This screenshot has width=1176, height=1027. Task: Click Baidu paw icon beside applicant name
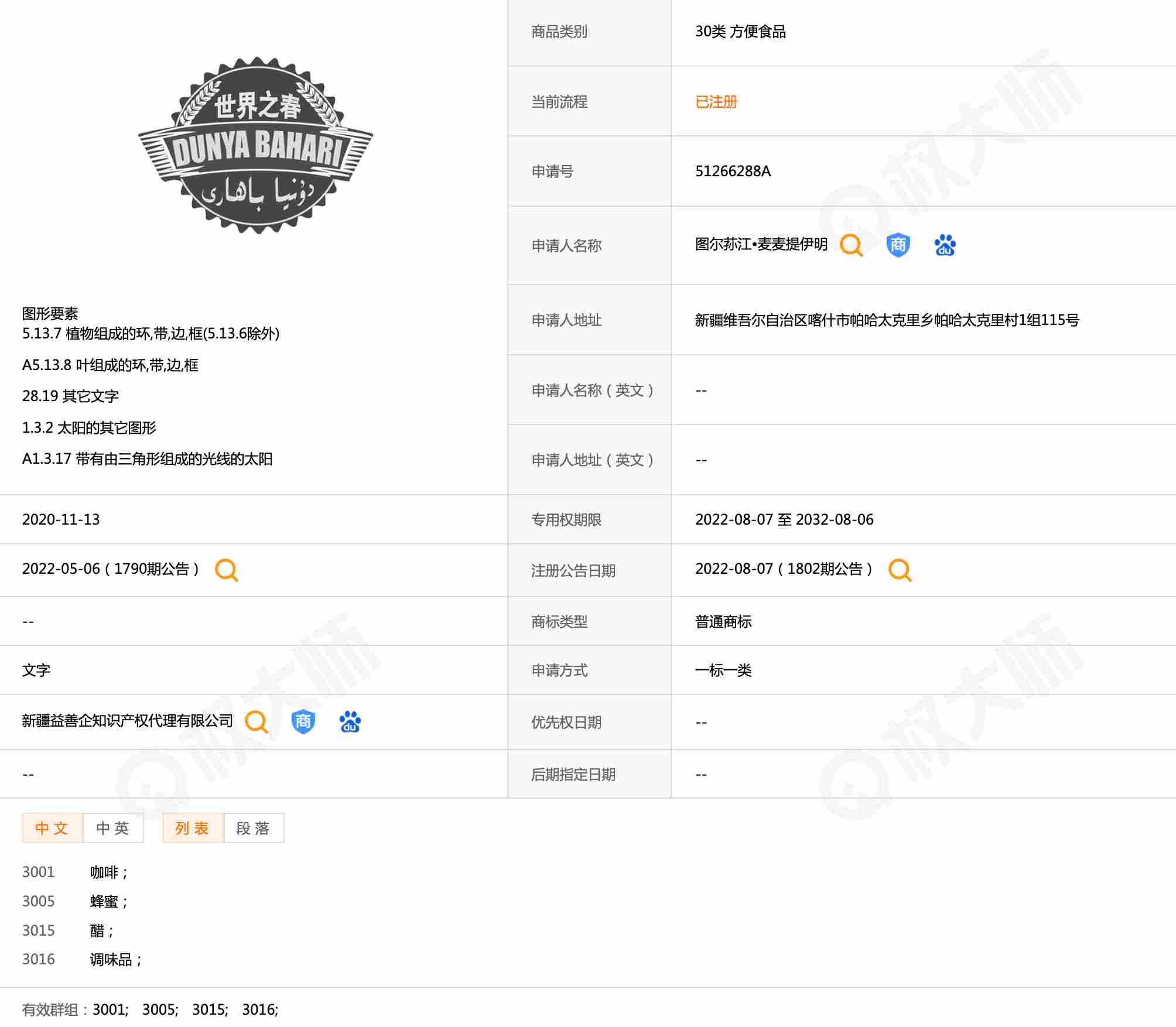tap(945, 245)
